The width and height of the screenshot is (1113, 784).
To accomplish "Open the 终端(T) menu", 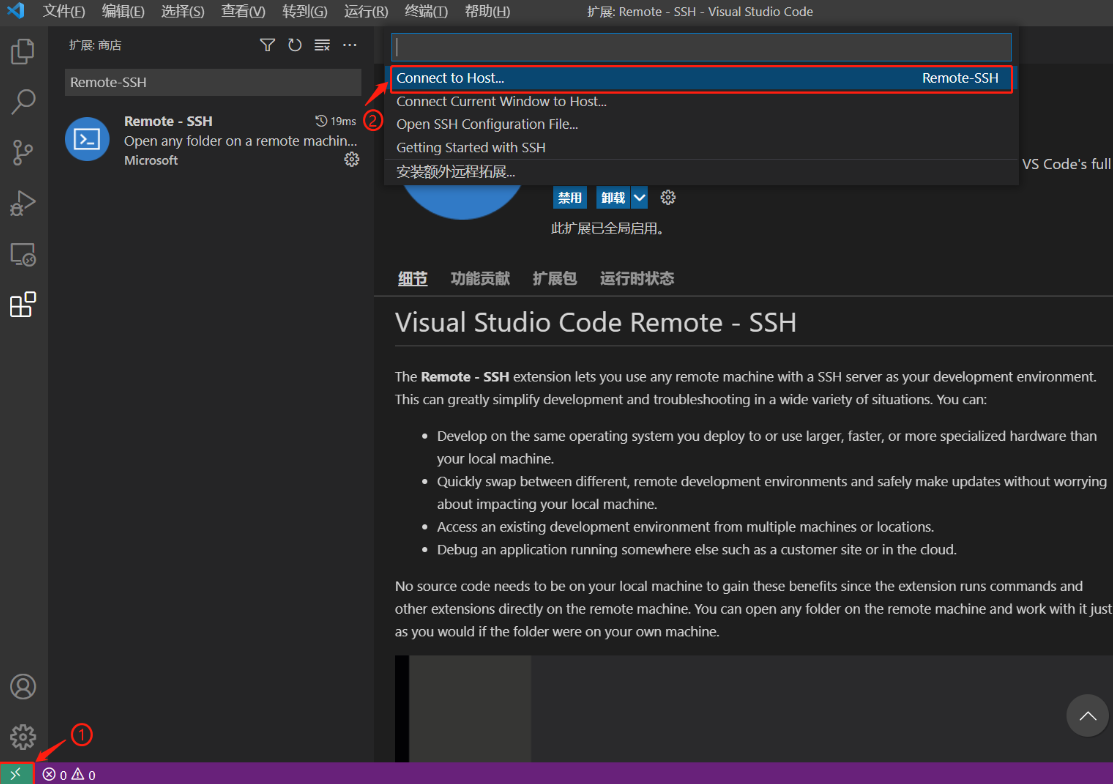I will coord(426,11).
